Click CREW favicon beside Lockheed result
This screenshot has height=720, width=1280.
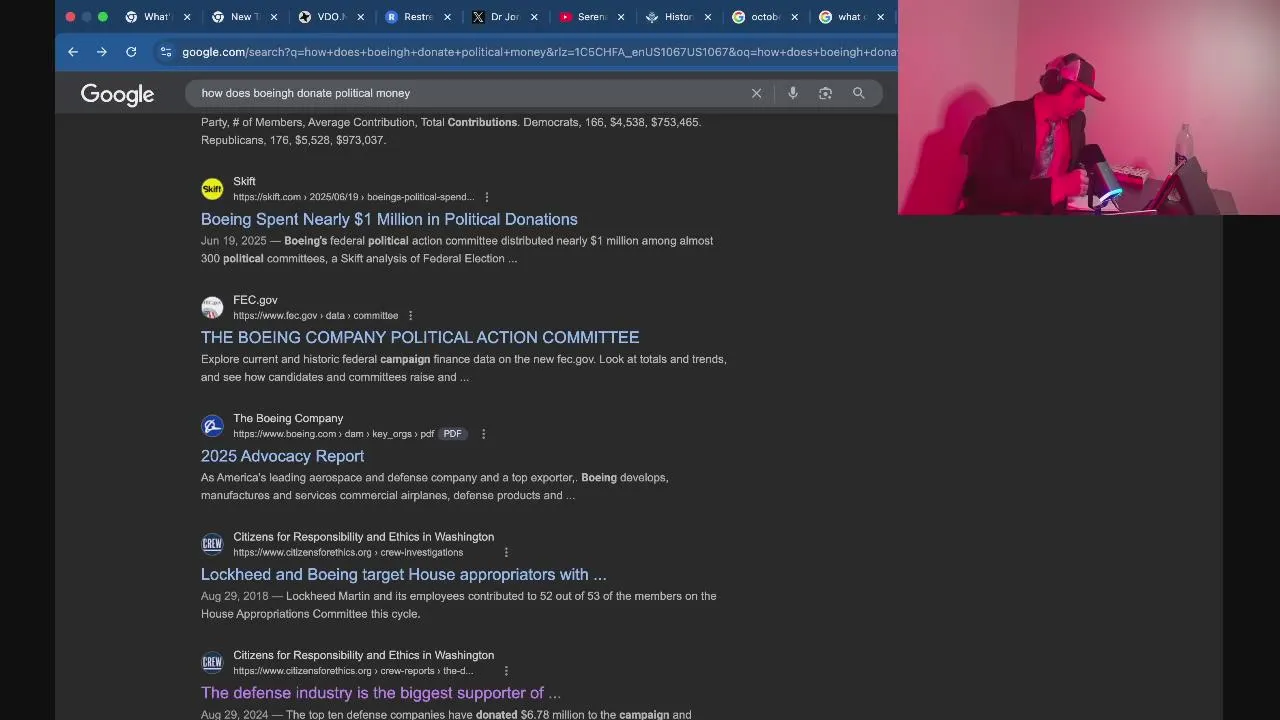212,544
